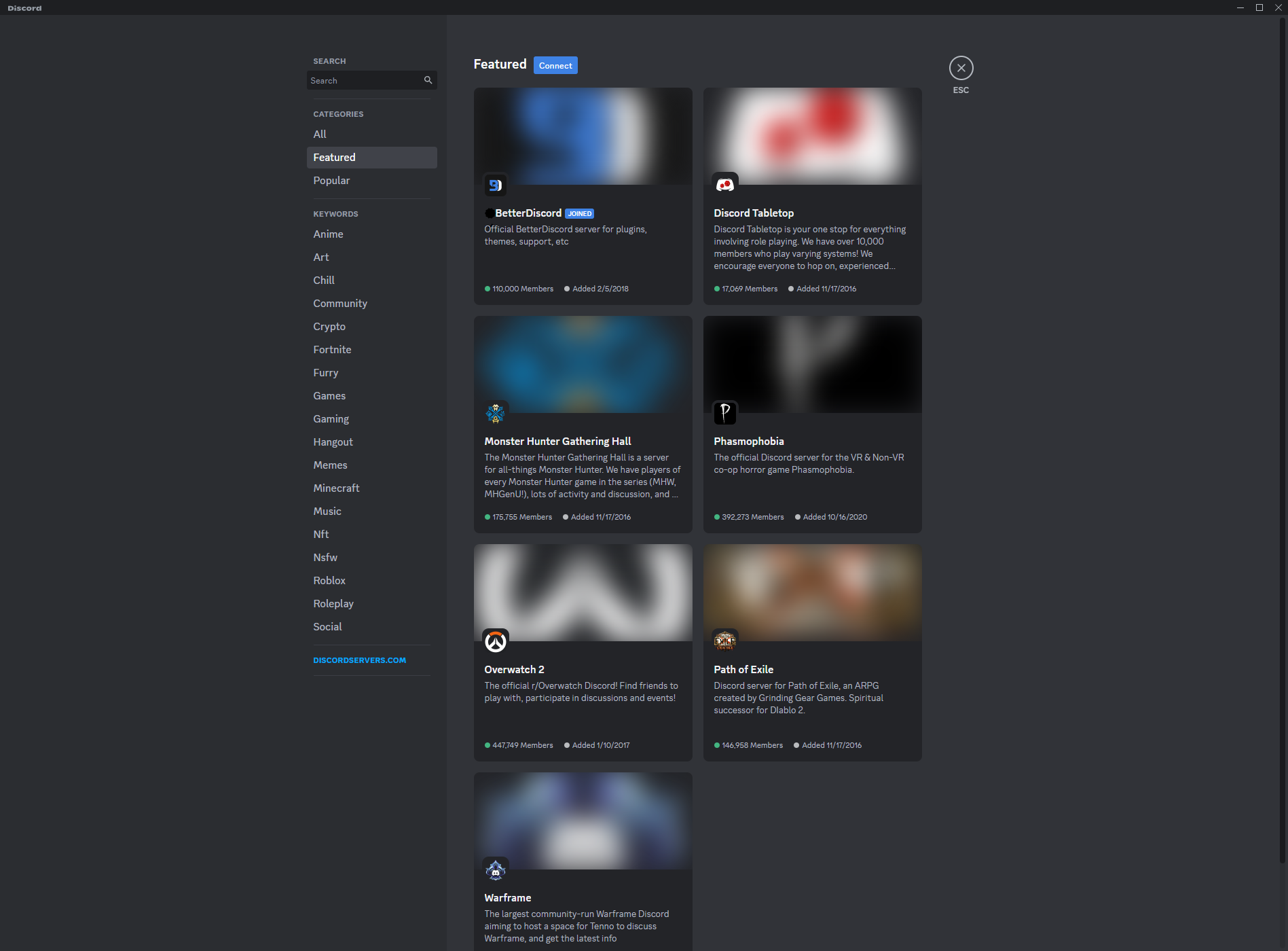The height and width of the screenshot is (951, 1288).
Task: Choose the Social keyword
Action: pos(371,627)
